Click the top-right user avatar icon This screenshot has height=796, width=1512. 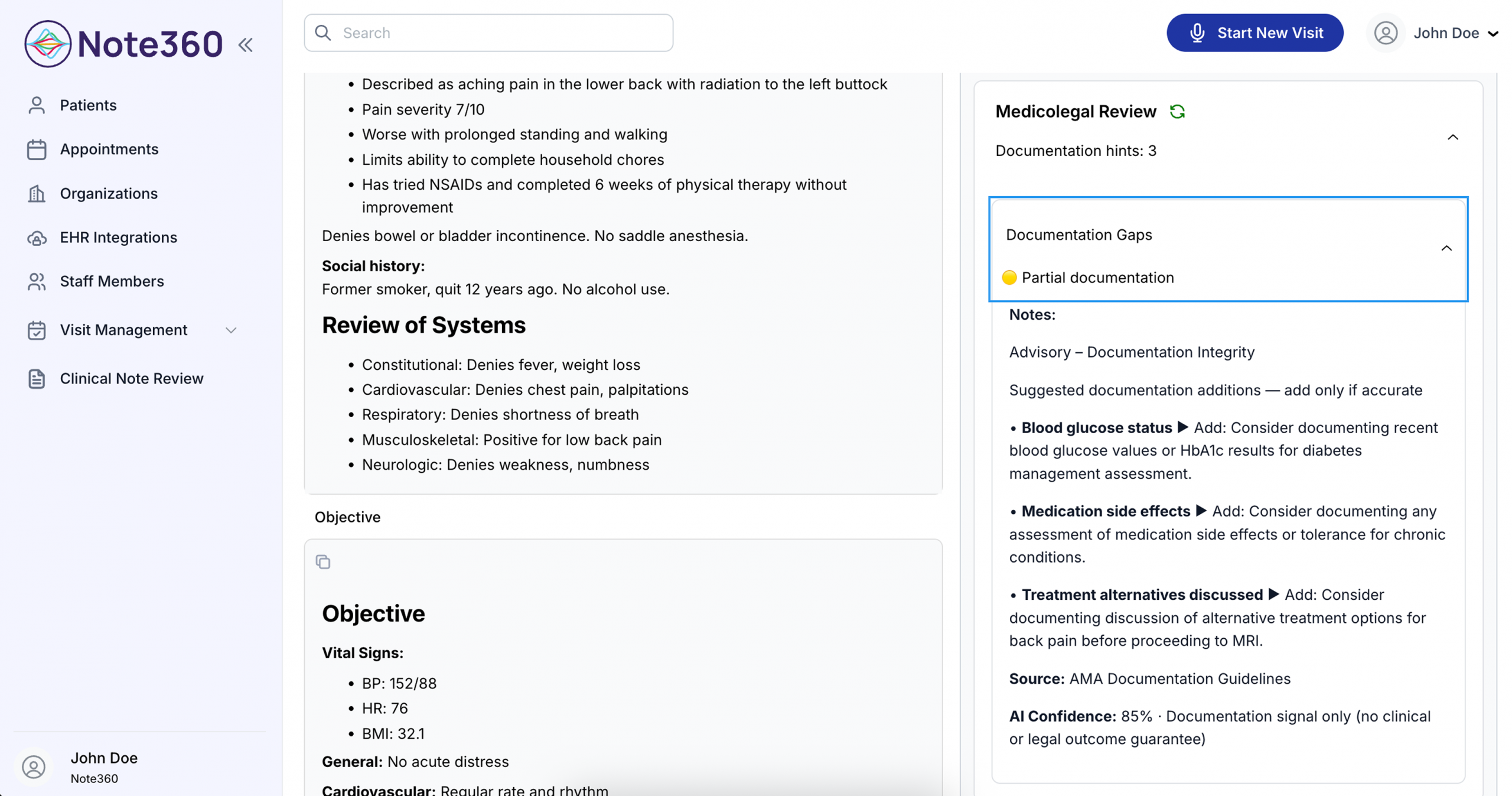point(1386,33)
